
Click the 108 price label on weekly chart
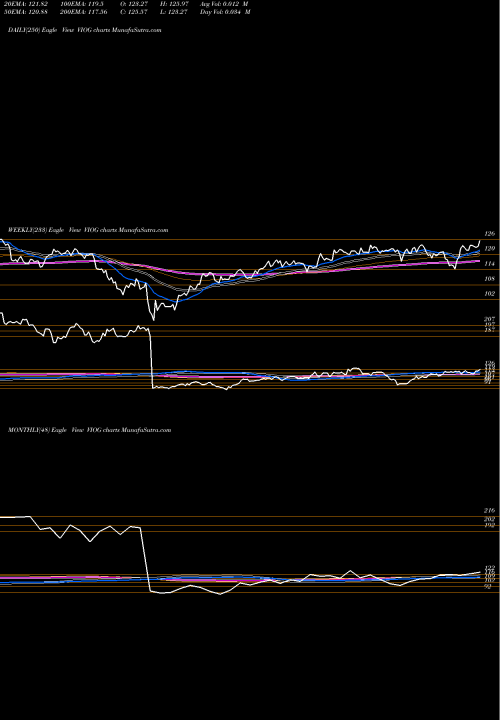tap(490, 278)
